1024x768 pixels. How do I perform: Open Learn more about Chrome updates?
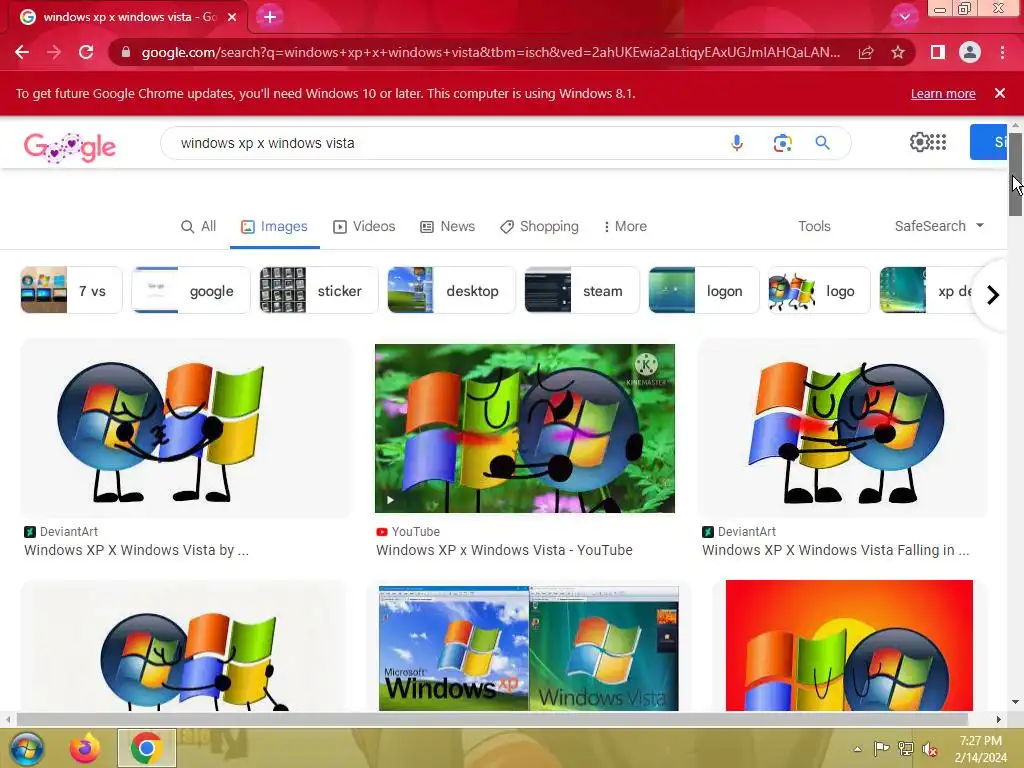coord(943,93)
